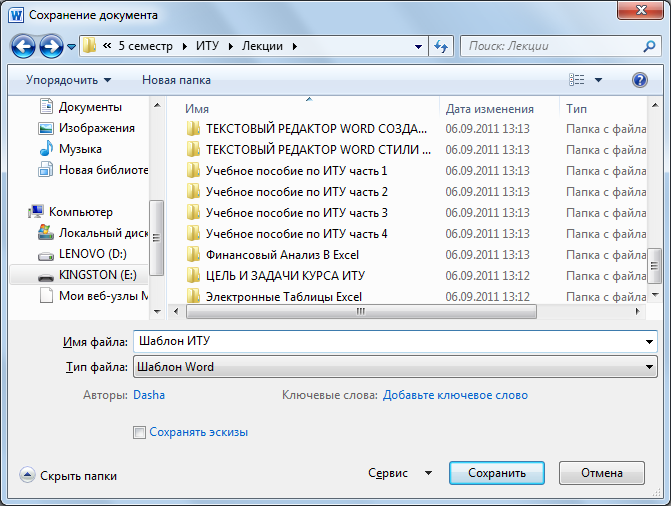Click folder icon of ТЕКСТОВЫЙ РЕДАКТОР WORD СТИЛИ
This screenshot has height=506, width=671.
point(193,149)
